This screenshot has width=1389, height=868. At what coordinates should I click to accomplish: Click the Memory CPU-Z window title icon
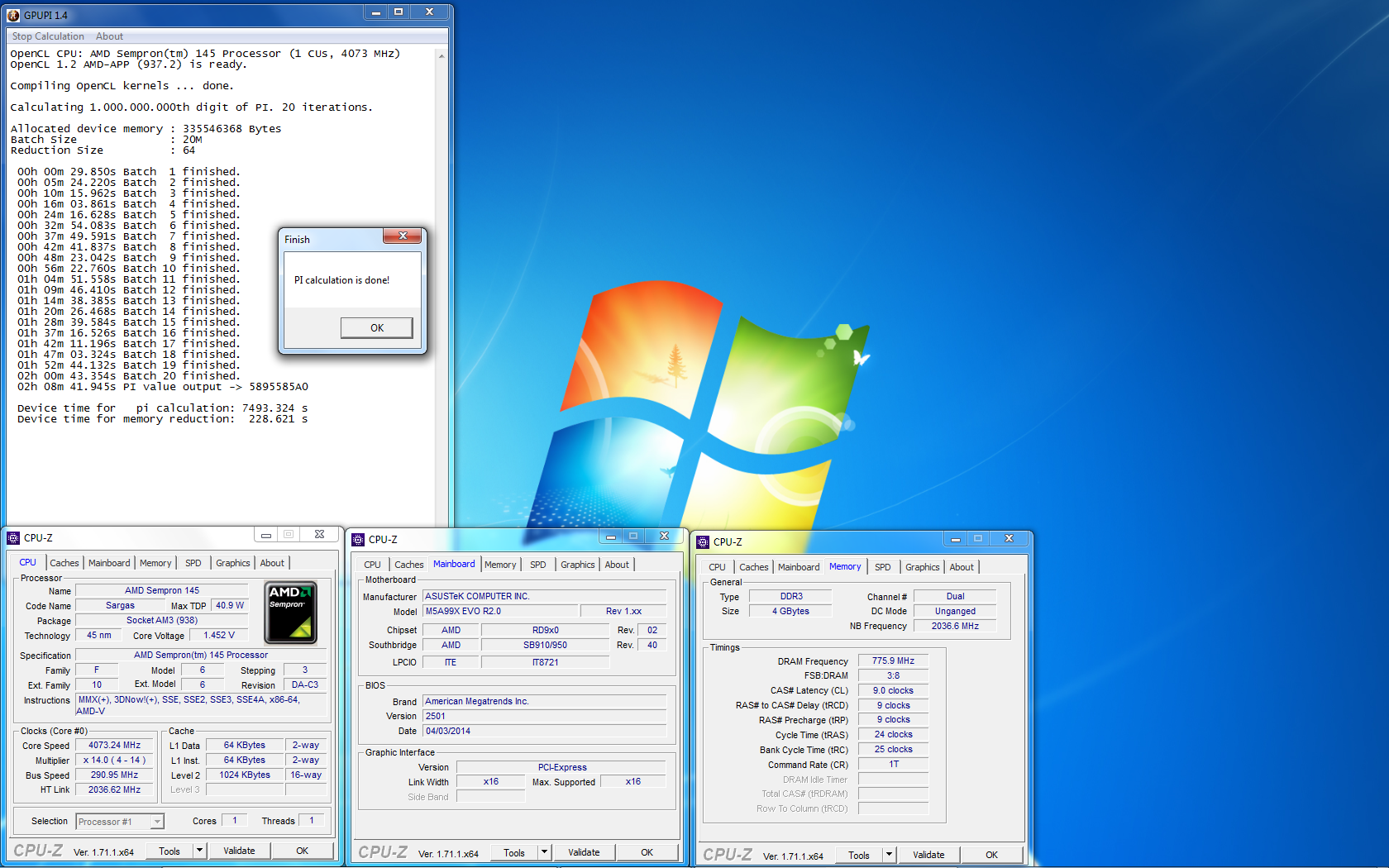tap(703, 542)
